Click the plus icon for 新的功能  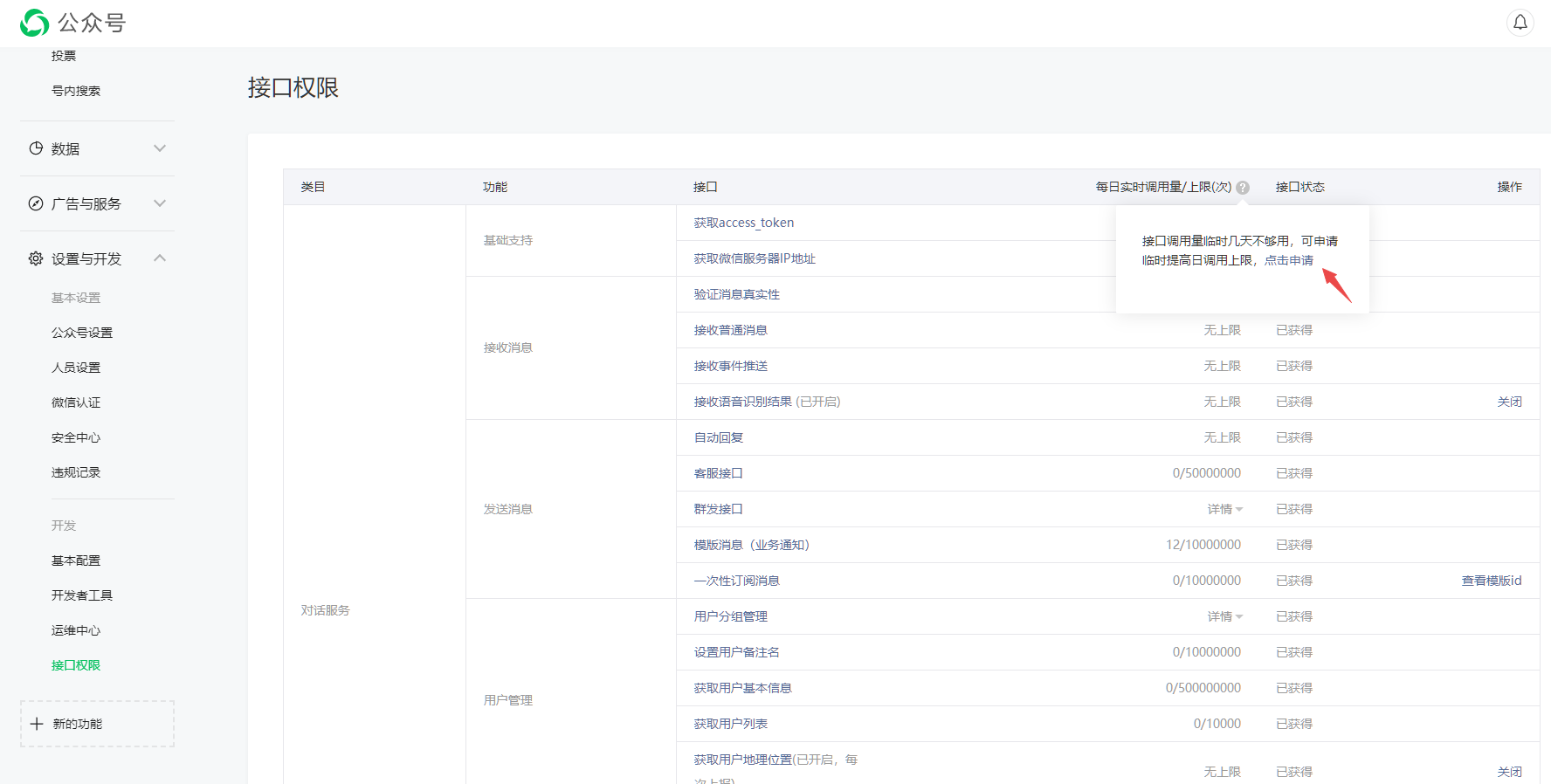(37, 724)
